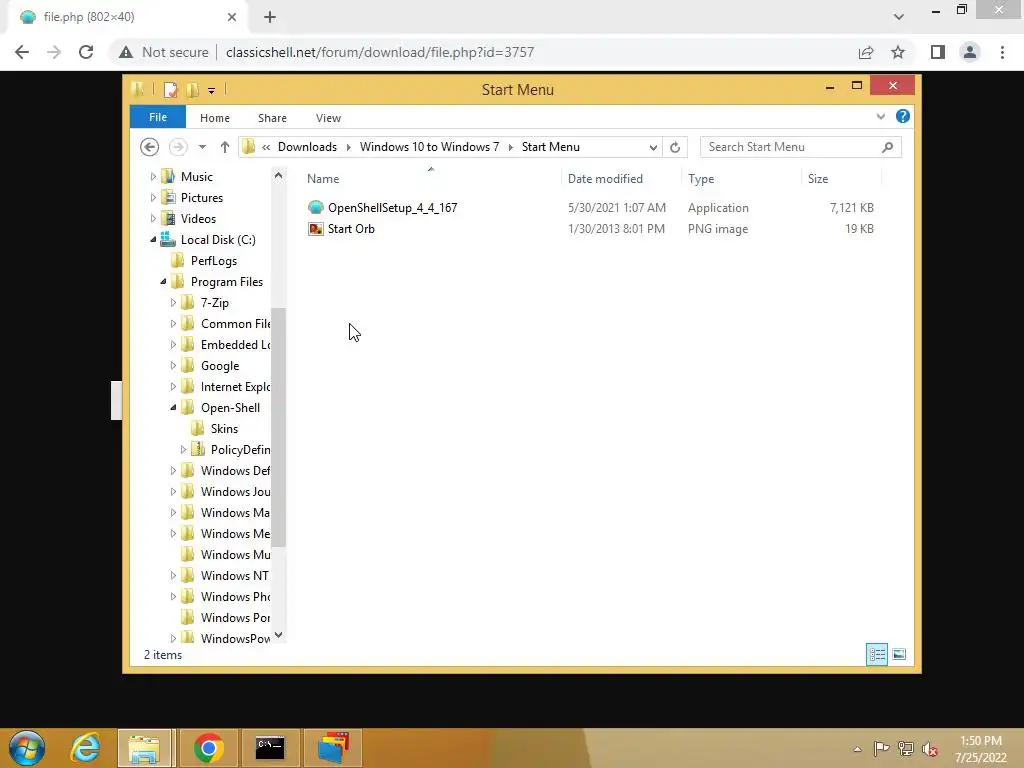
Task: Open File Explorer taskbar button
Action: click(x=144, y=748)
